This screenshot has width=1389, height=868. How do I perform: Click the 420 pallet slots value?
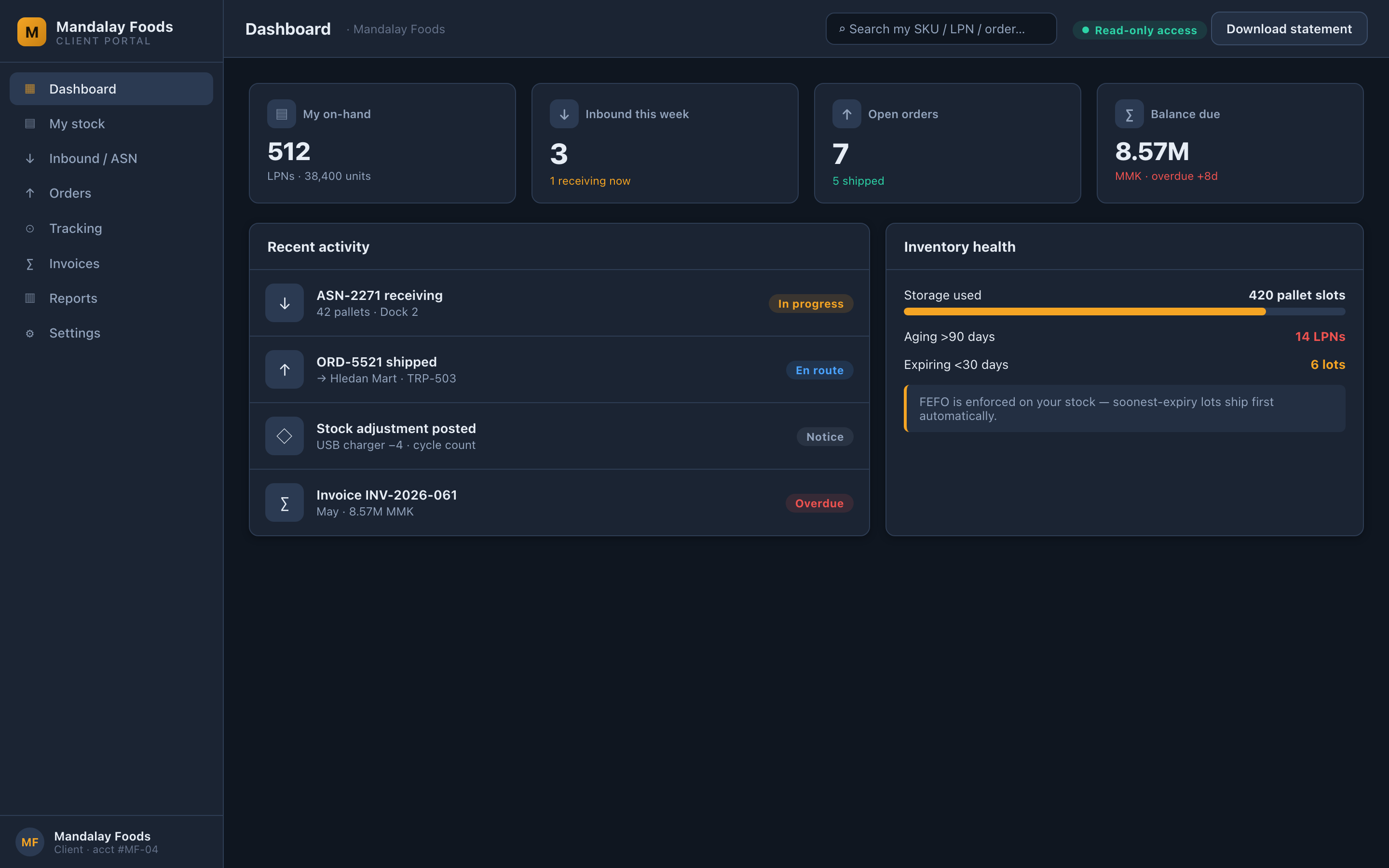click(1297, 295)
